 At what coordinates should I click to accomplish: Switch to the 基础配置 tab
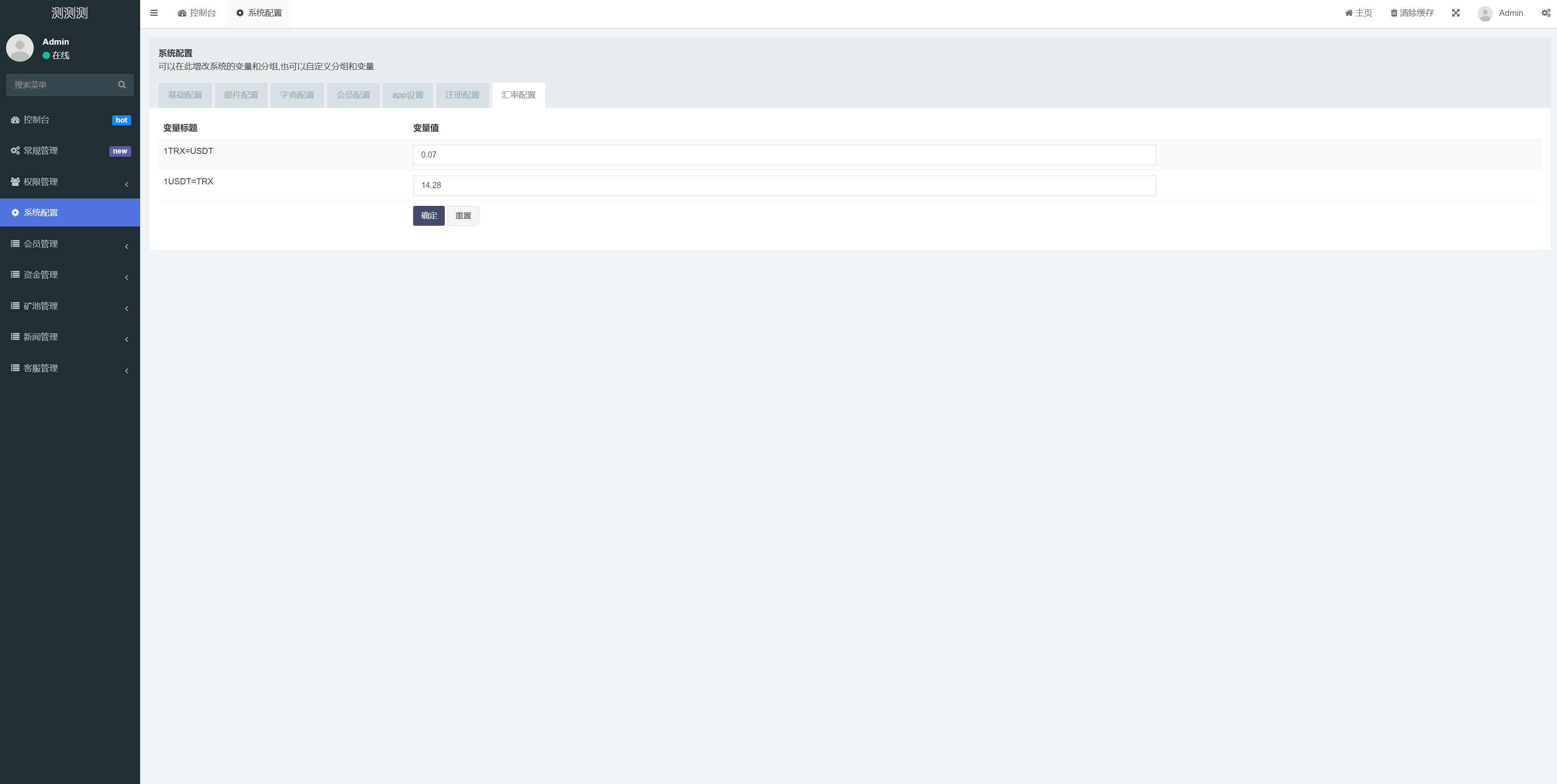tap(185, 95)
